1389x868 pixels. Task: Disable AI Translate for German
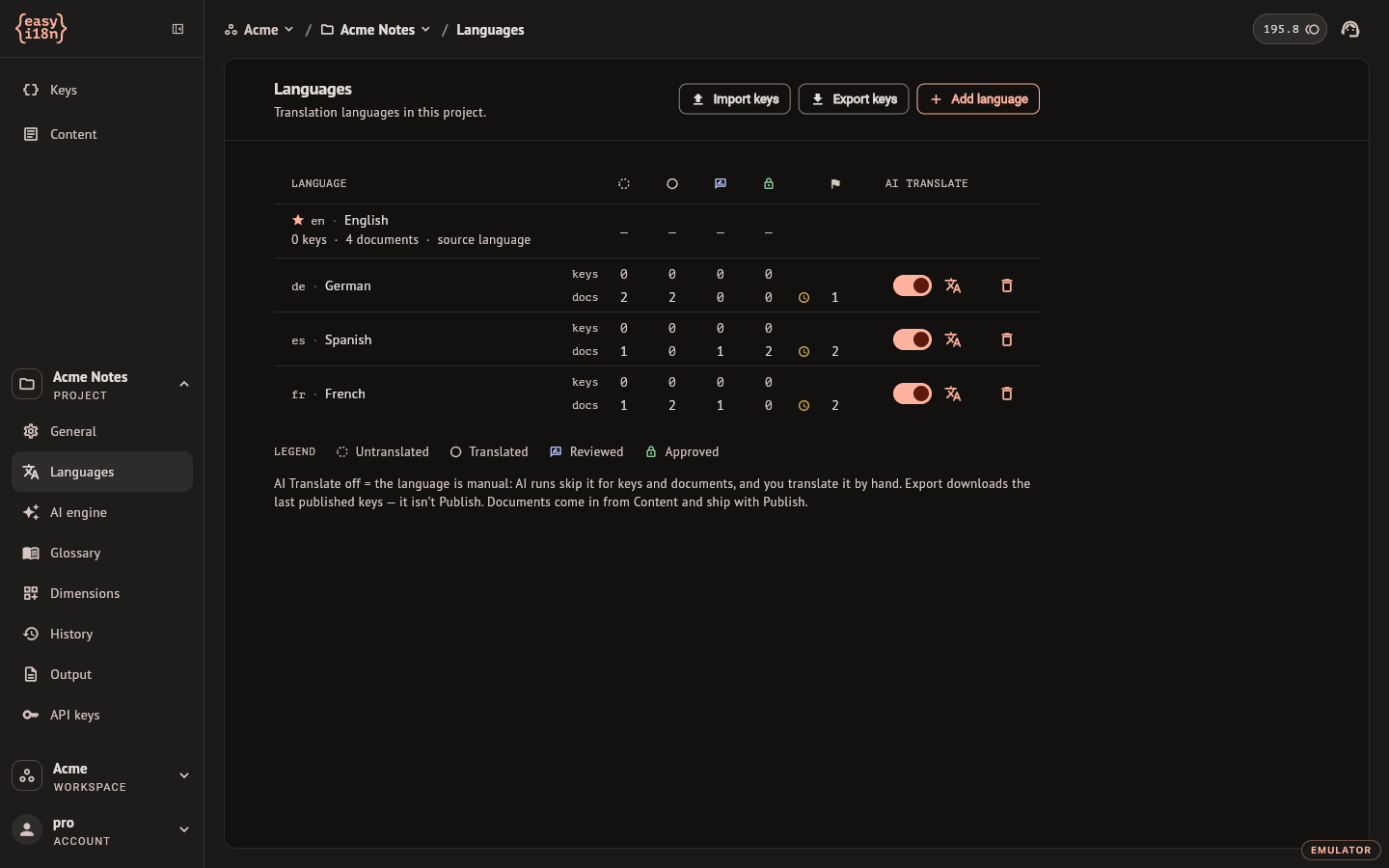click(912, 285)
